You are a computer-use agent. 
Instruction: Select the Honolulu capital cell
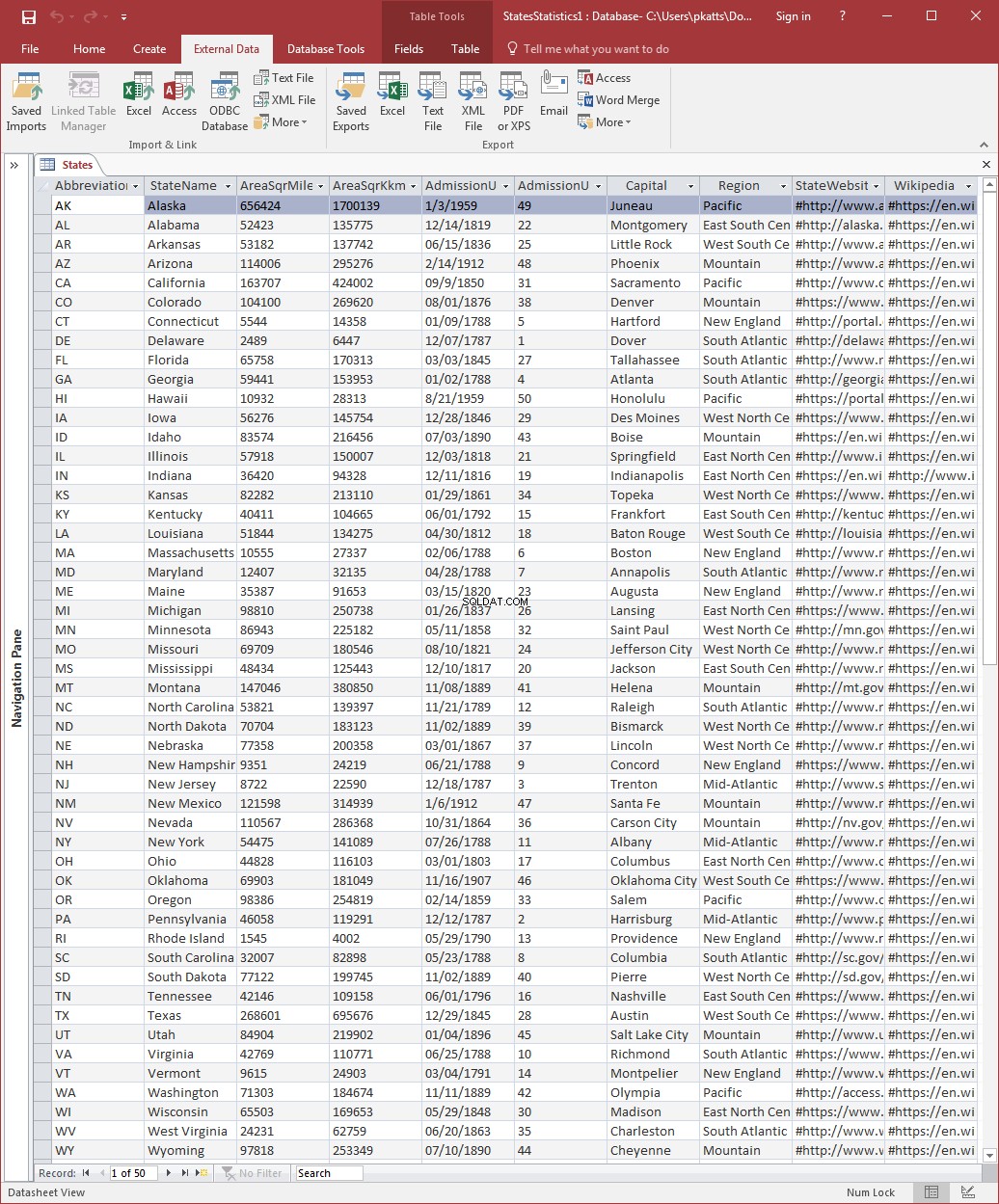[x=653, y=398]
